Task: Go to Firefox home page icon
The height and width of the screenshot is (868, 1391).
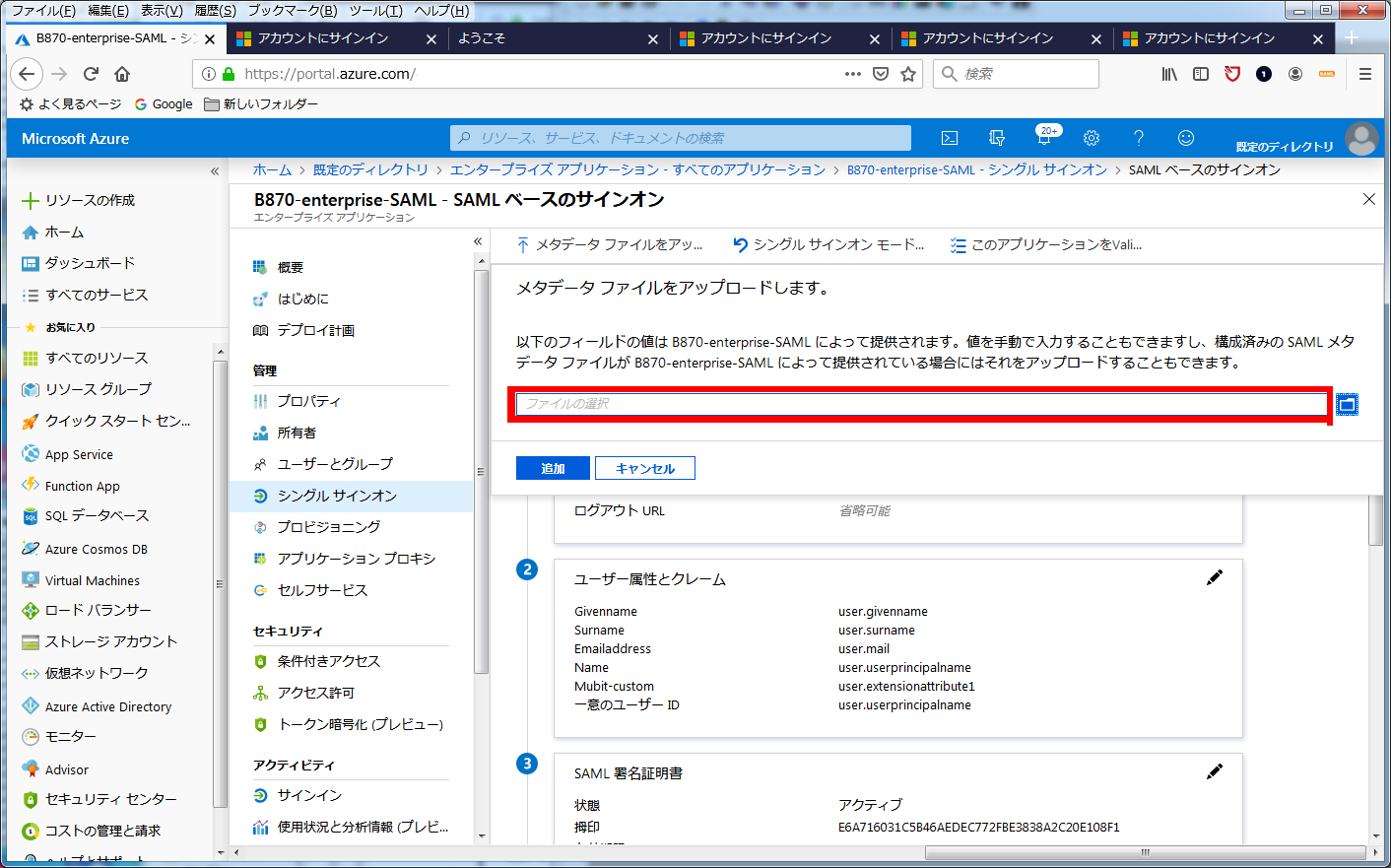Action: pos(122,74)
